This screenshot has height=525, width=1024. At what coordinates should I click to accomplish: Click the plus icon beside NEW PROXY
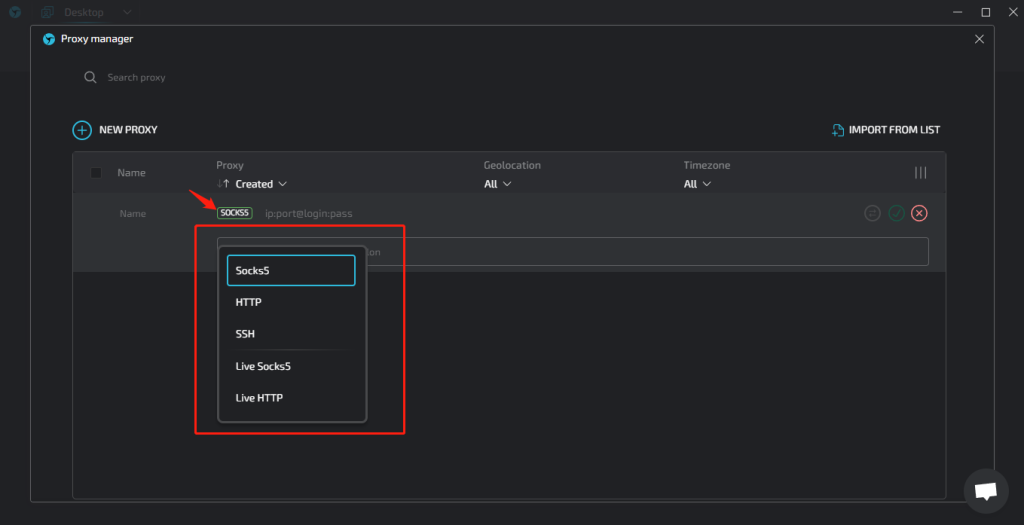coord(82,130)
